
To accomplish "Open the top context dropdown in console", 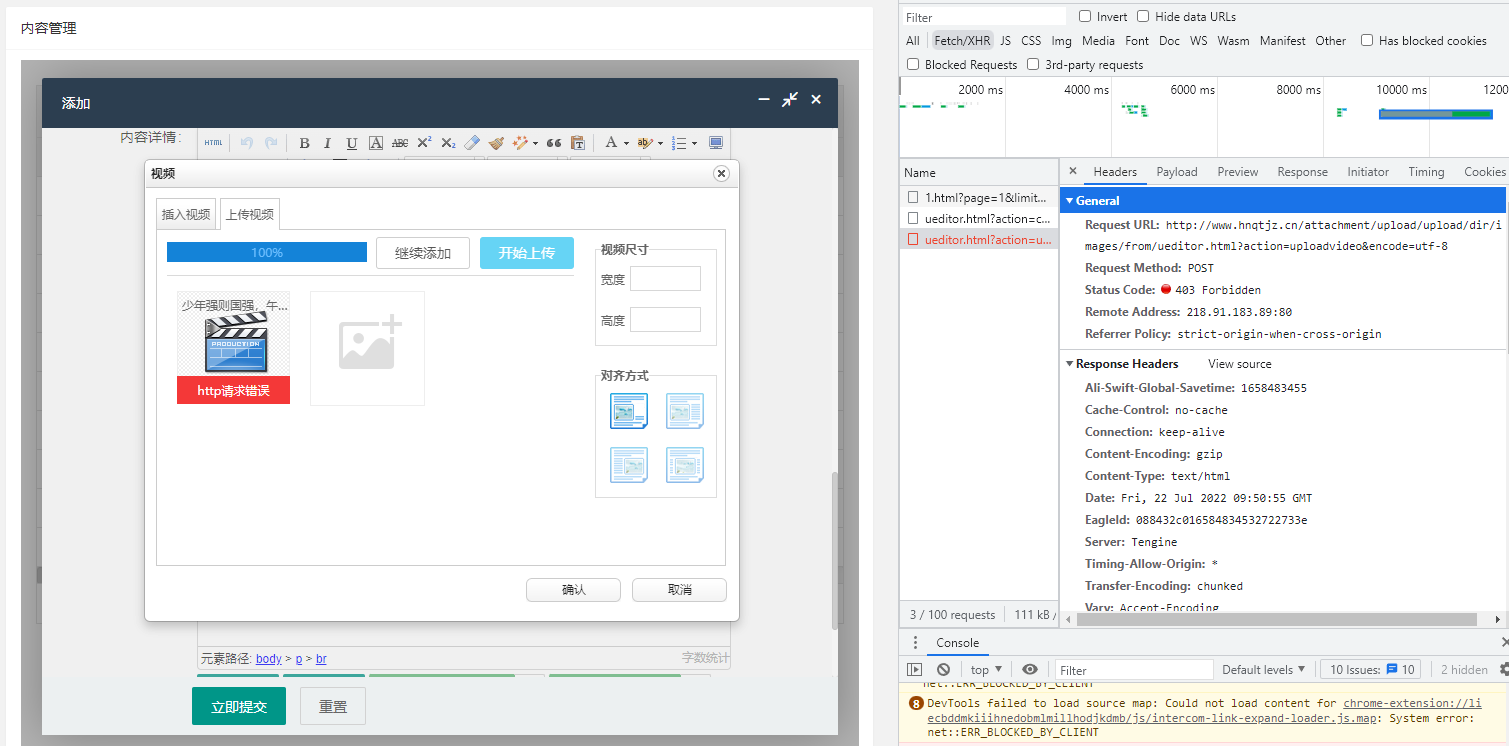I will (x=986, y=669).
